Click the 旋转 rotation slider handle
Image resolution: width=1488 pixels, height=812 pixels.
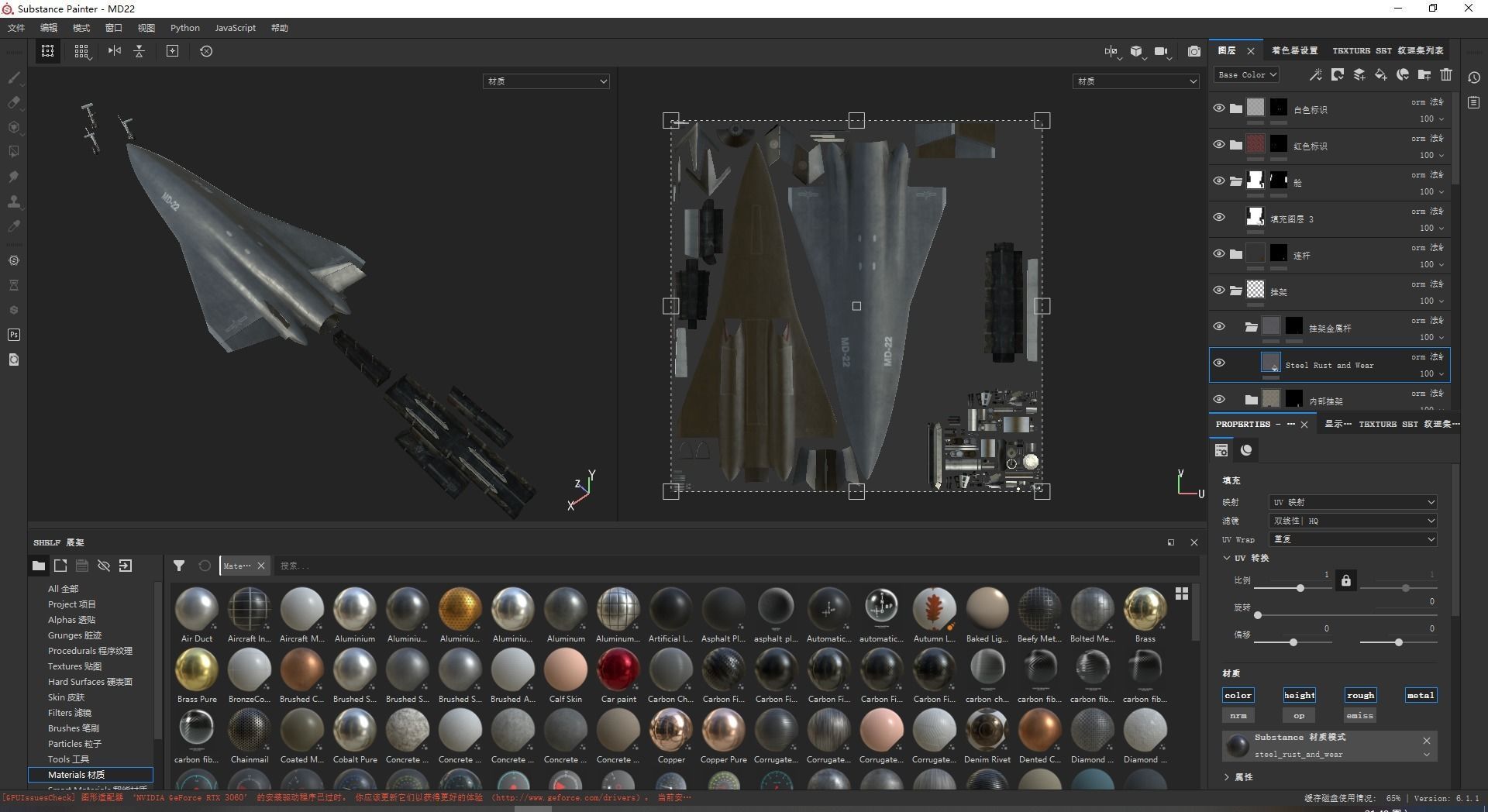(x=1258, y=615)
